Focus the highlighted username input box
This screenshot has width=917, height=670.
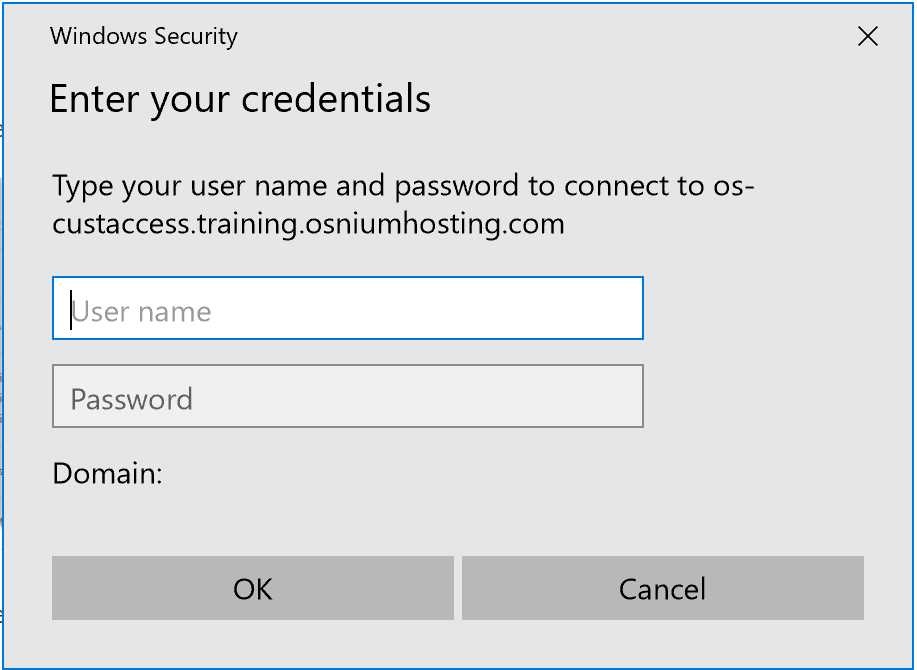click(x=347, y=309)
